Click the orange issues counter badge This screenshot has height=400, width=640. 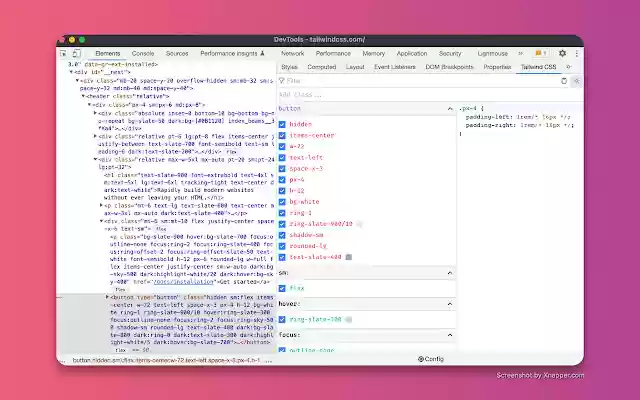[x=541, y=53]
